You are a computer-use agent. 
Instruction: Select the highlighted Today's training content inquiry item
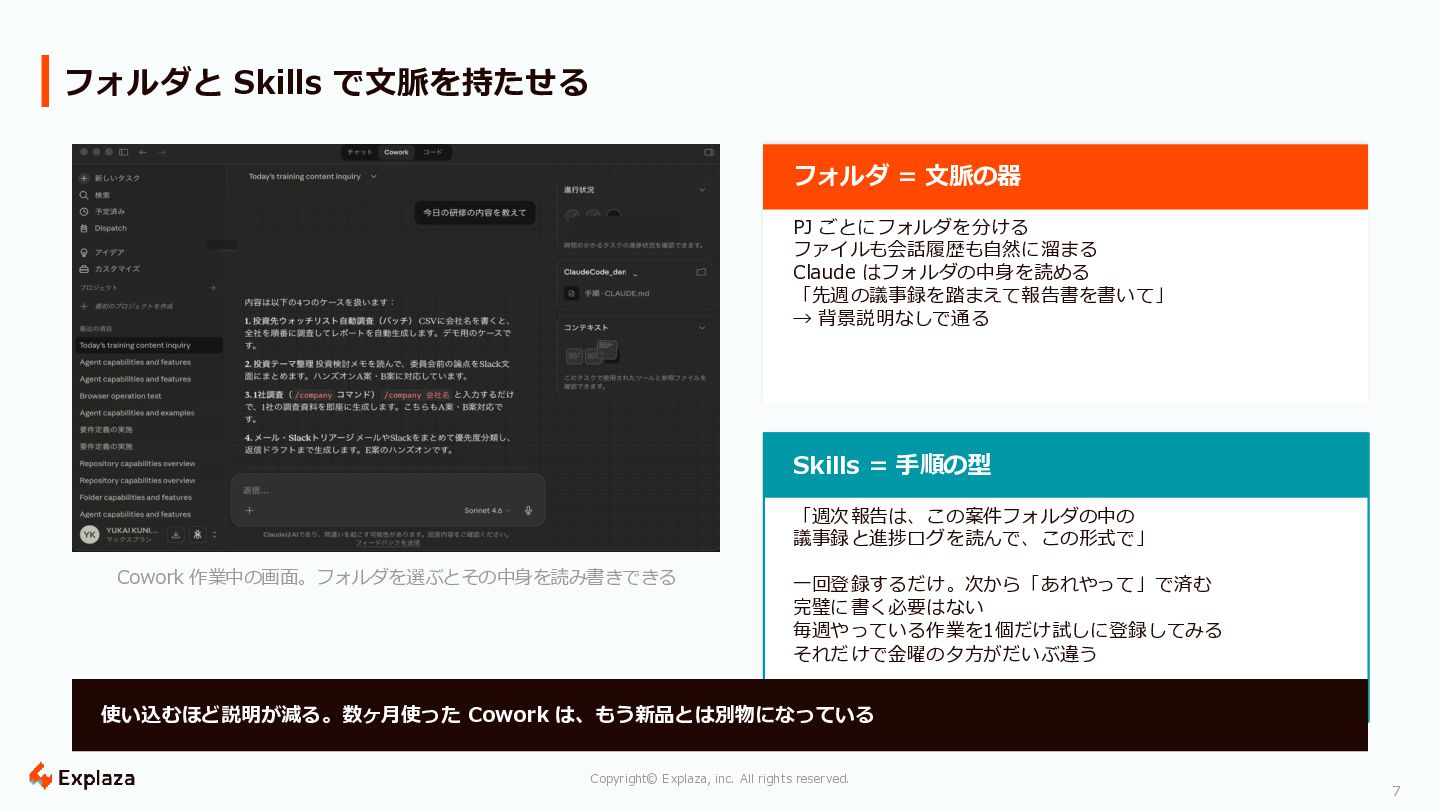(150, 345)
